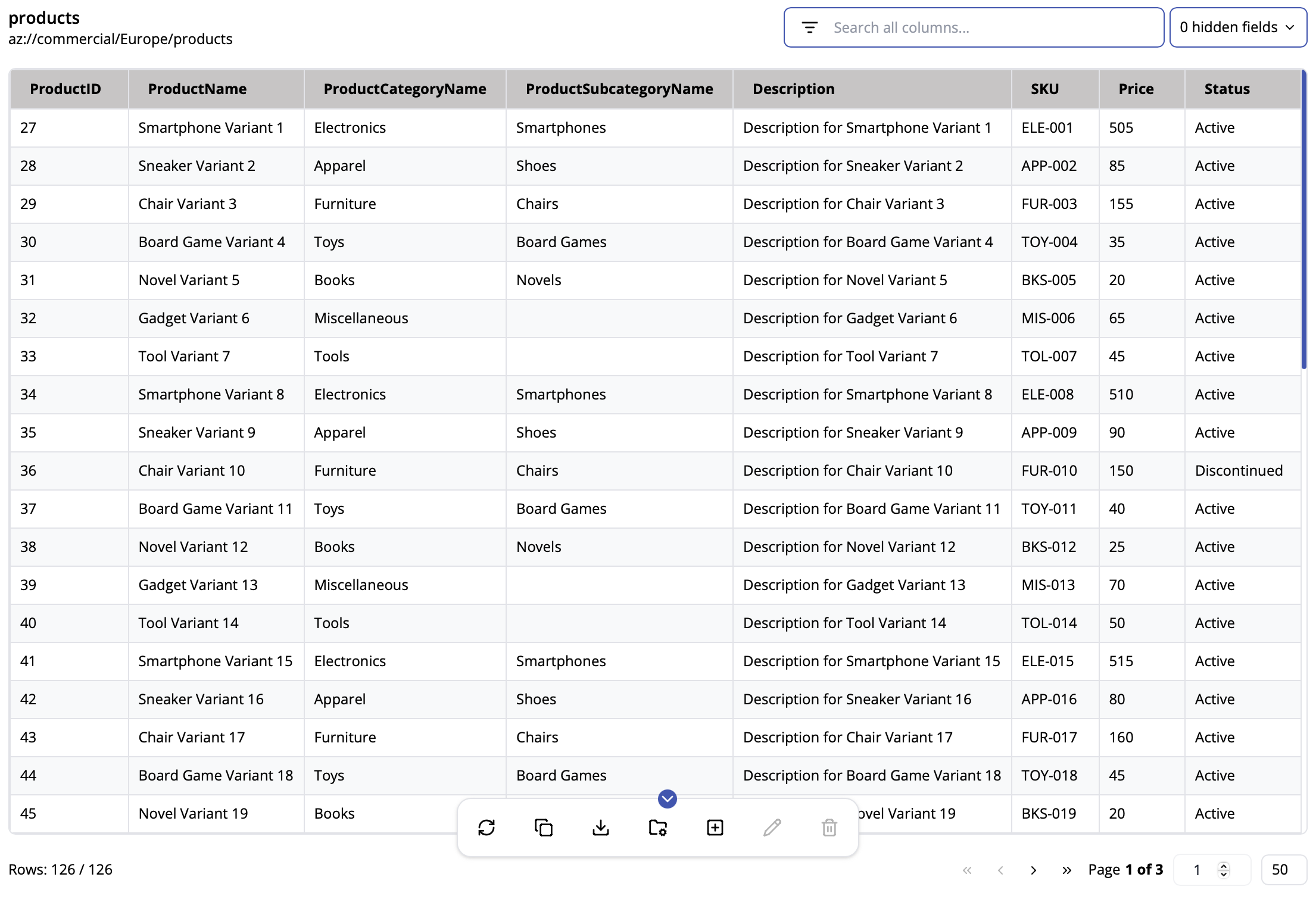
Task: Collapse the floating toolbar via the blue chevron
Action: (x=667, y=800)
